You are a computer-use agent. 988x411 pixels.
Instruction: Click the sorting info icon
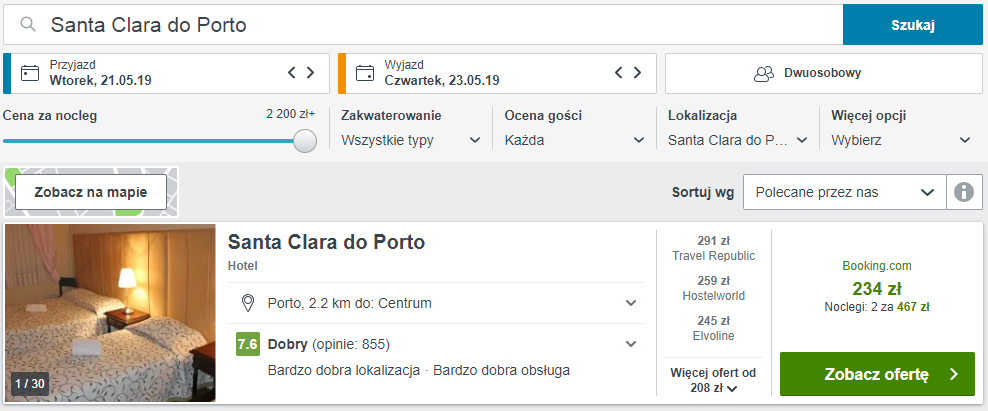pyautogui.click(x=964, y=192)
